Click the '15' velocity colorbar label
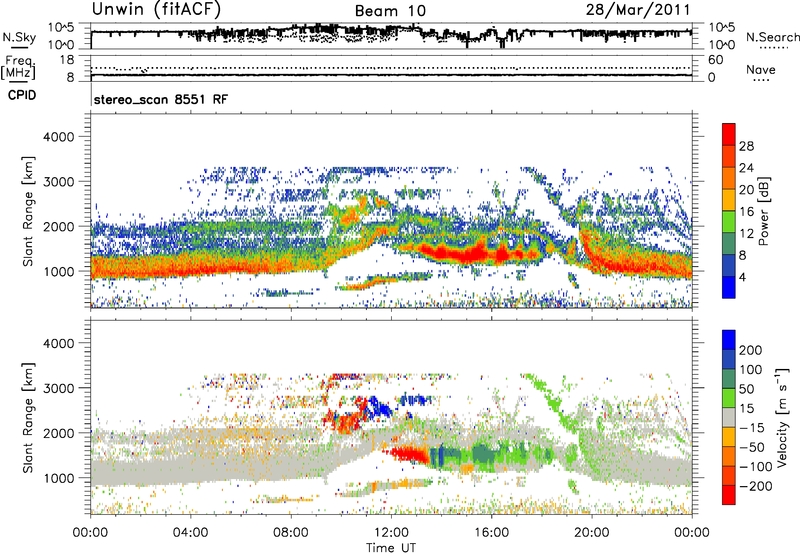Screen dimensions: 800x554 click(746, 409)
